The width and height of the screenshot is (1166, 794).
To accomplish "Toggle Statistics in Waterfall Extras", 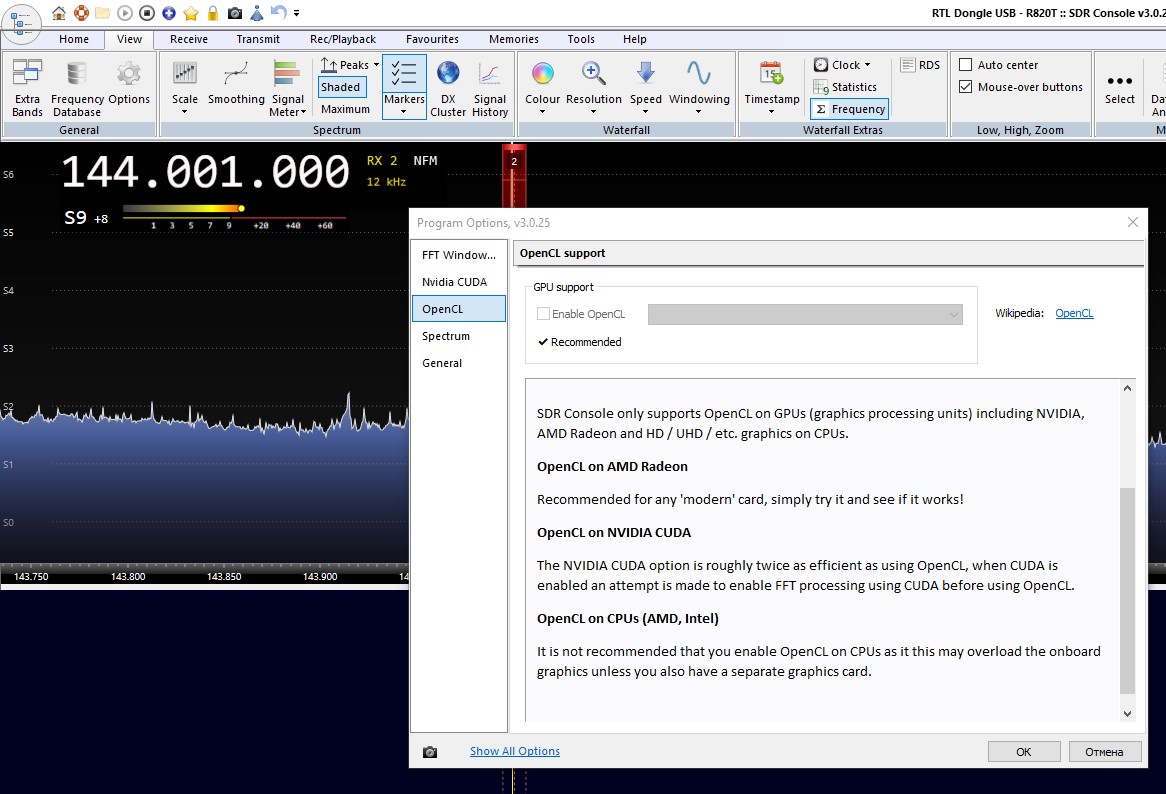I will pos(845,87).
